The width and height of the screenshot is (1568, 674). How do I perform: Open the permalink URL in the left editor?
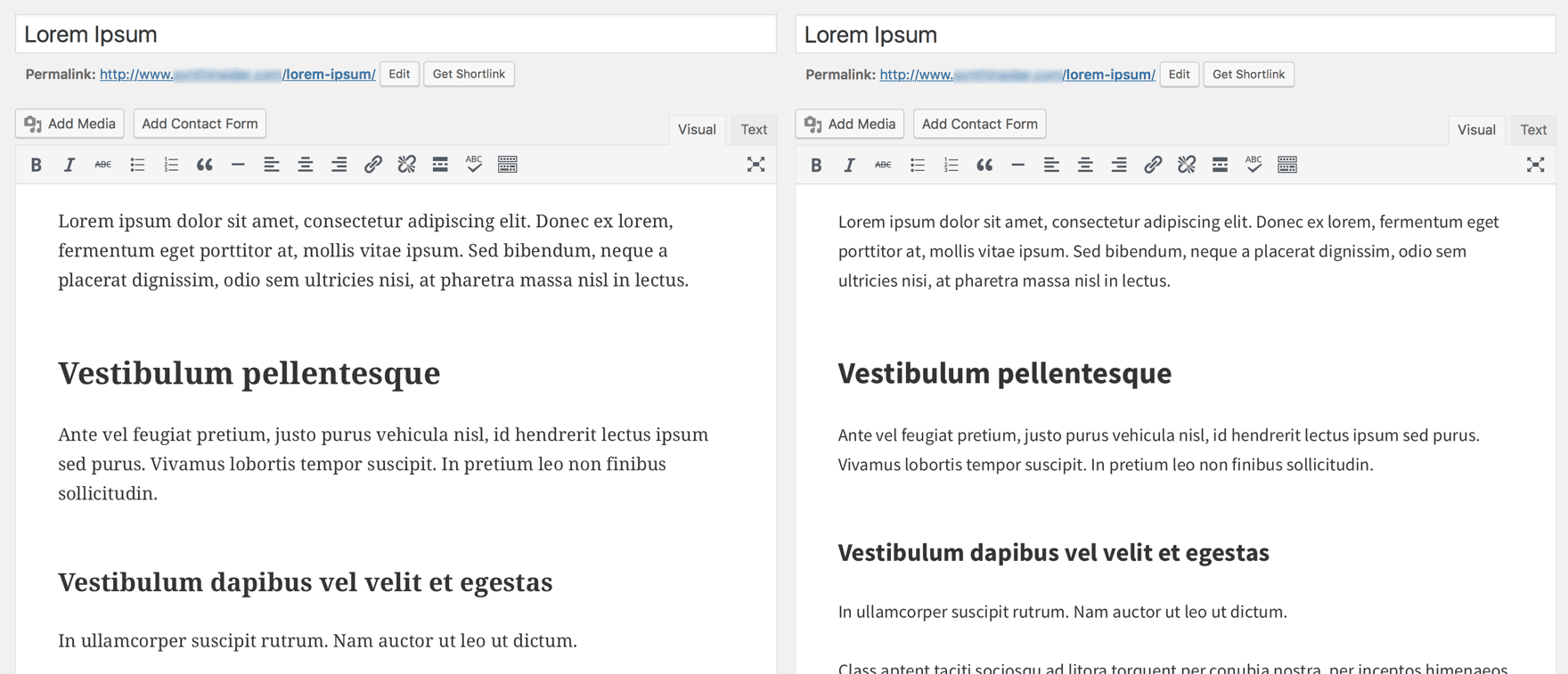(x=237, y=74)
